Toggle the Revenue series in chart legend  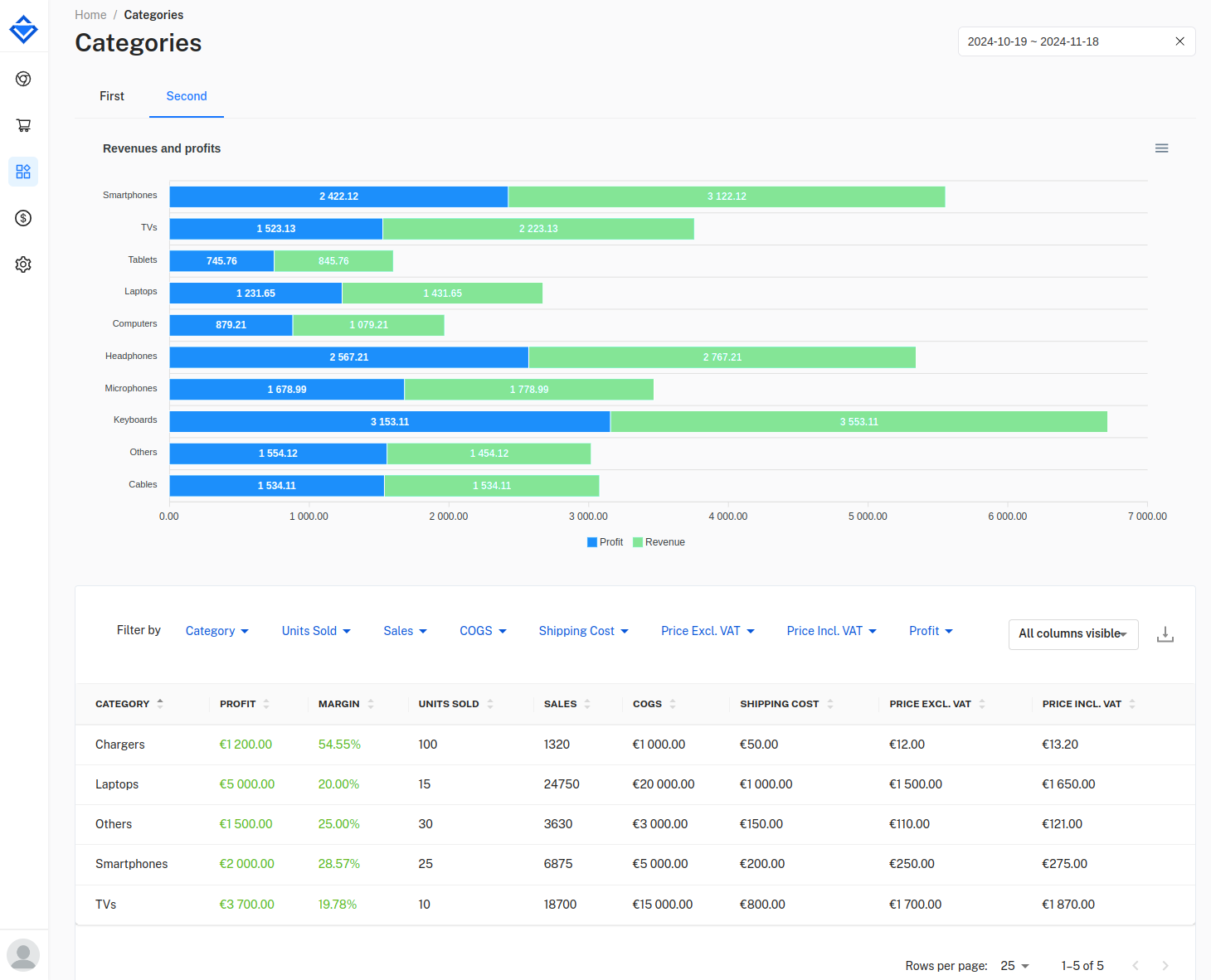click(659, 542)
